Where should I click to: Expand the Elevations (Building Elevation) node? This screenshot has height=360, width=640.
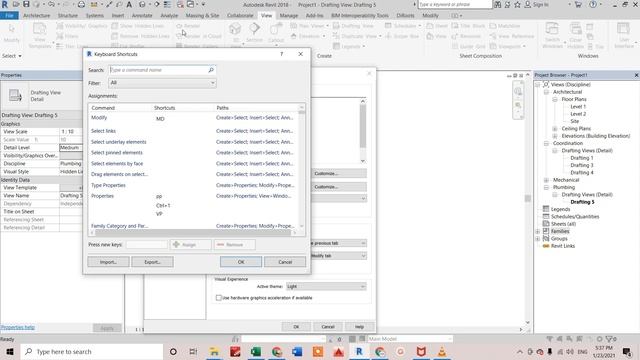pyautogui.click(x=555, y=136)
